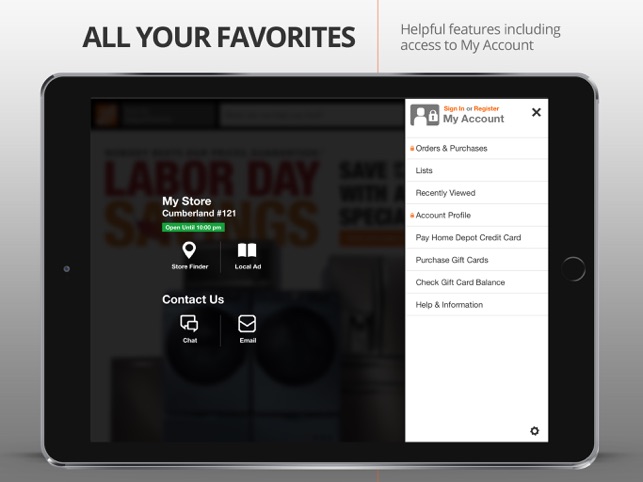
Task: Open Recently Viewed items
Action: click(477, 193)
